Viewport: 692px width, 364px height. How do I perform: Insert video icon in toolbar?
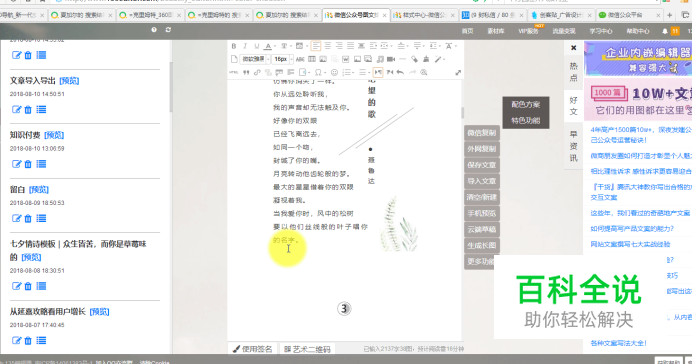point(391,59)
